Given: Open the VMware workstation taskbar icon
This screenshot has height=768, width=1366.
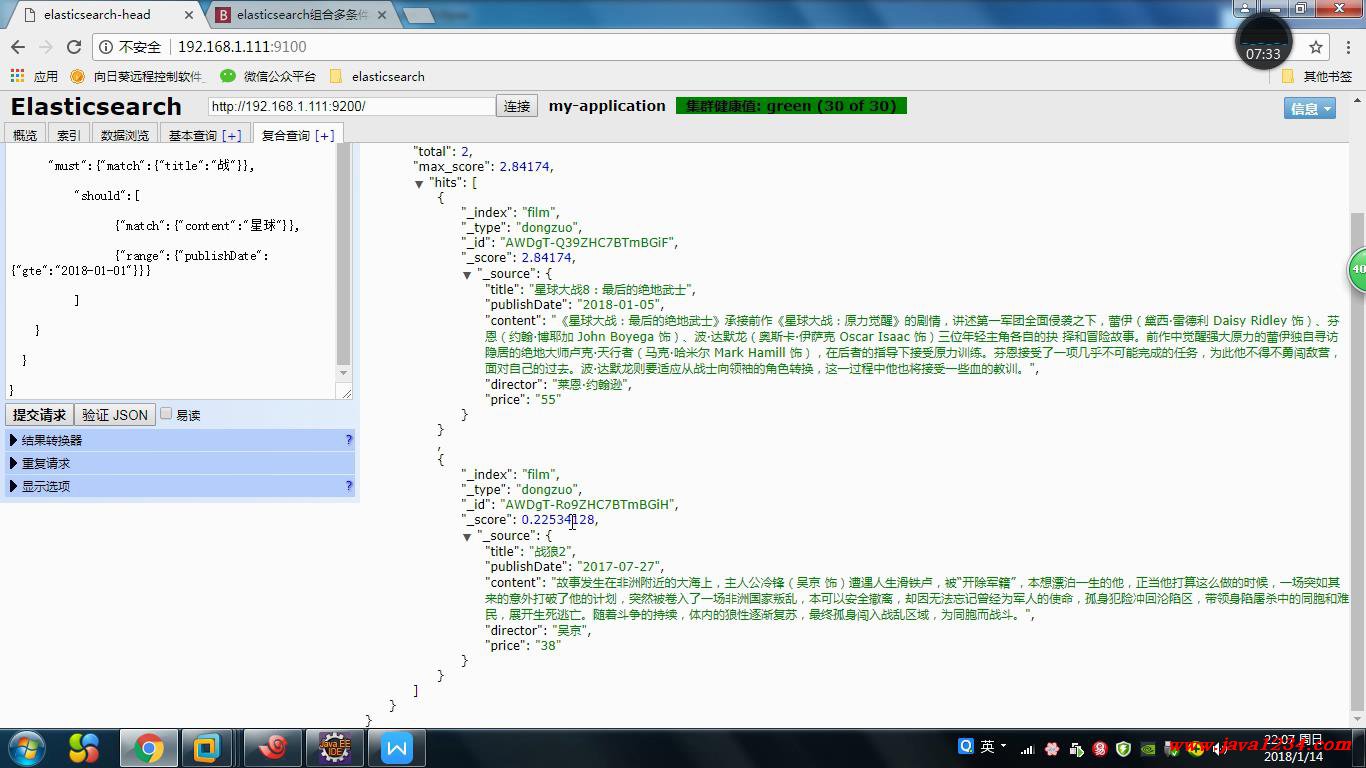Looking at the screenshot, I should (x=207, y=748).
